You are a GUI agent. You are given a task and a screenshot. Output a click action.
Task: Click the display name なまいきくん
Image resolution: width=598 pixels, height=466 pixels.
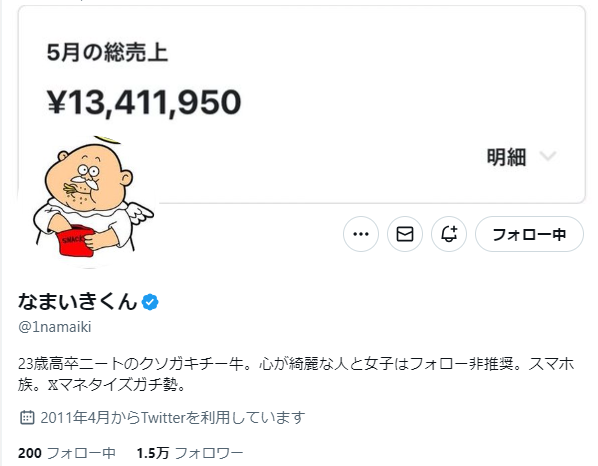pyautogui.click(x=78, y=301)
